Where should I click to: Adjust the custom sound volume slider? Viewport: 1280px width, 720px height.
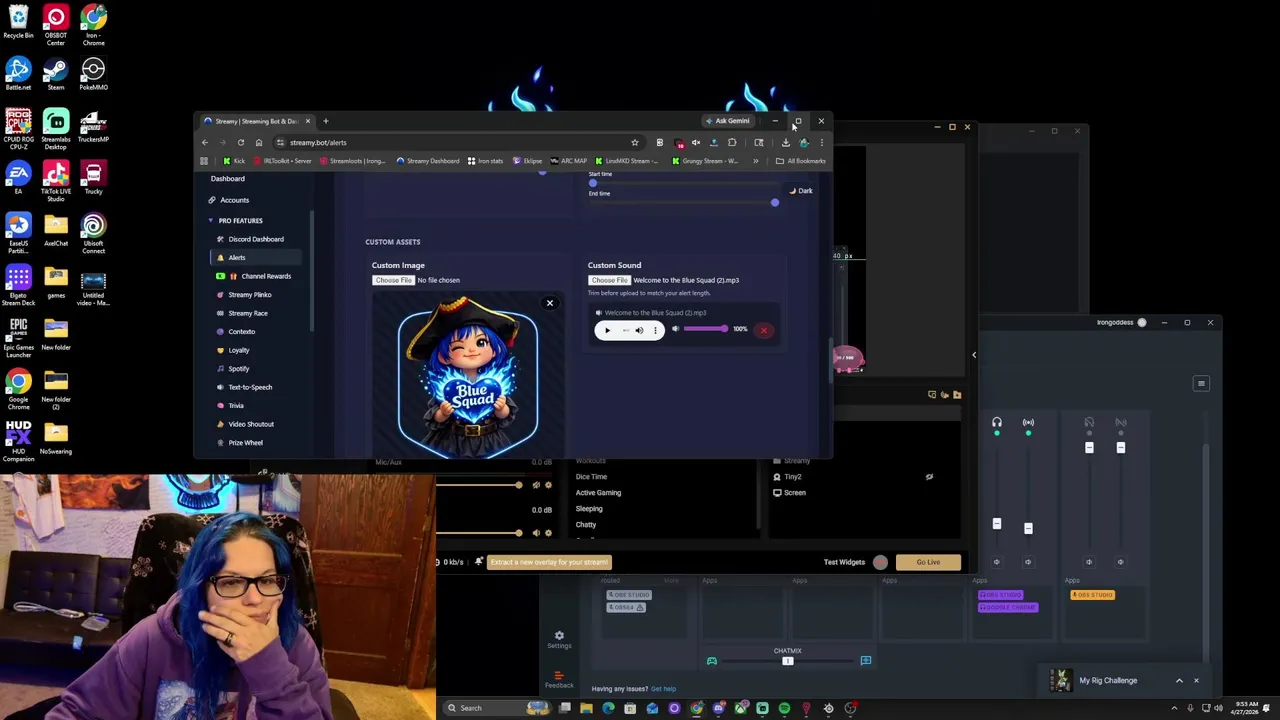(x=706, y=329)
